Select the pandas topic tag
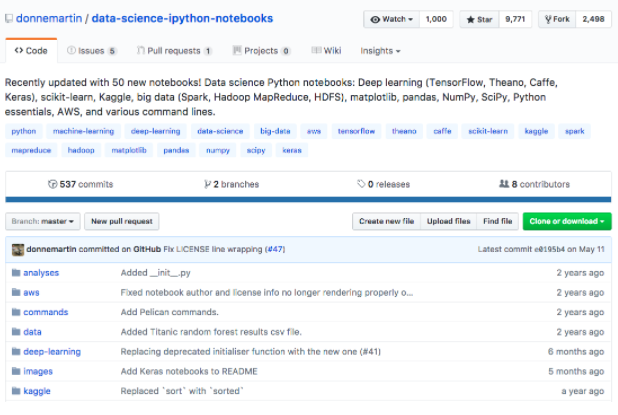 click(176, 150)
